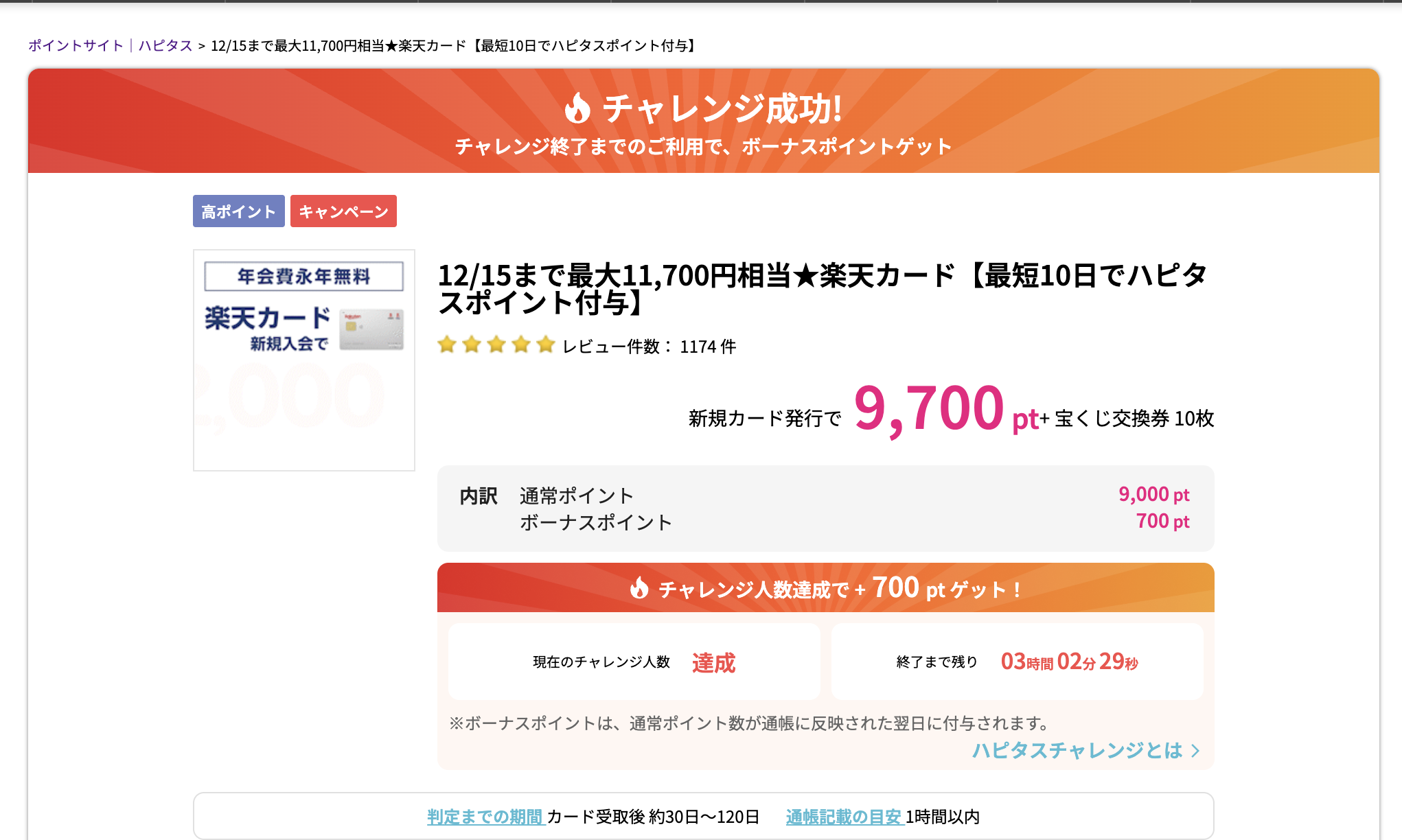Click the credit card picture in the thumbnail
The width and height of the screenshot is (1402, 840).
click(x=371, y=329)
